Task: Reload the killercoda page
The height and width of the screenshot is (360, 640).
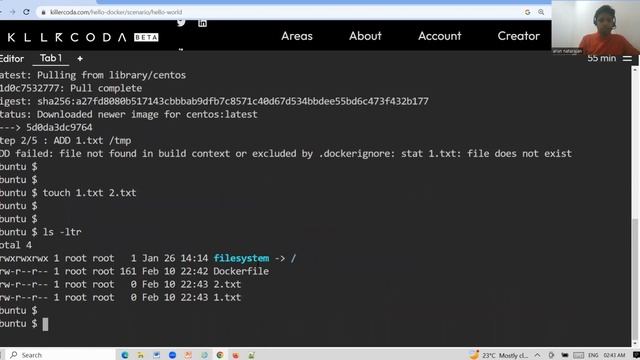Action: coord(27,12)
